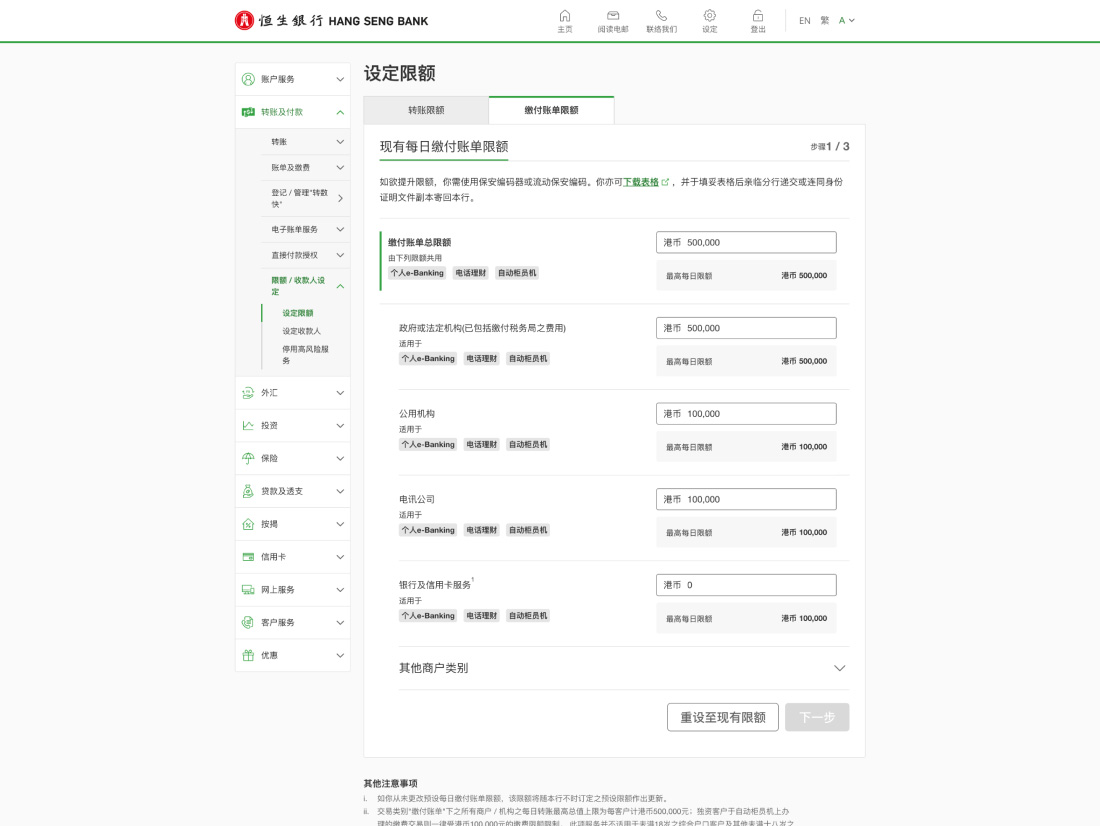1100x826 pixels.
Task: Open the 阅读电邮 mail icon
Action: (613, 16)
